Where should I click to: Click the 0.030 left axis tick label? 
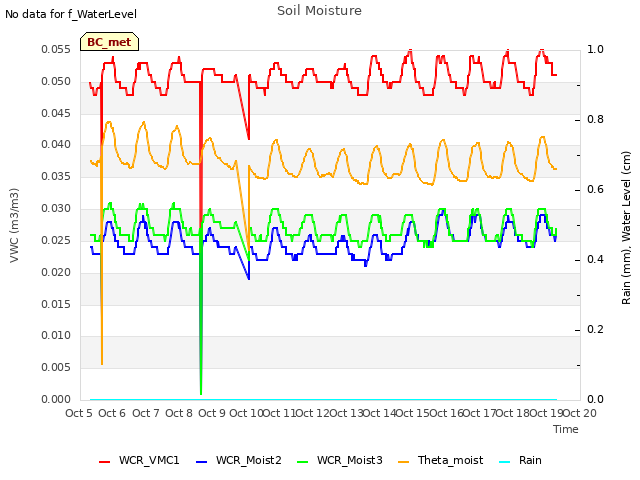pyautogui.click(x=56, y=209)
